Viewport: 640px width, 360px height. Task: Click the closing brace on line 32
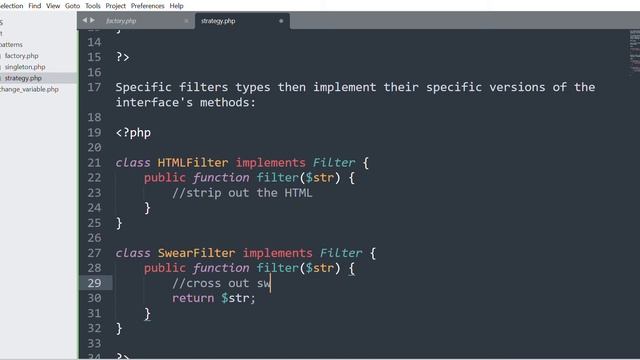[119, 328]
